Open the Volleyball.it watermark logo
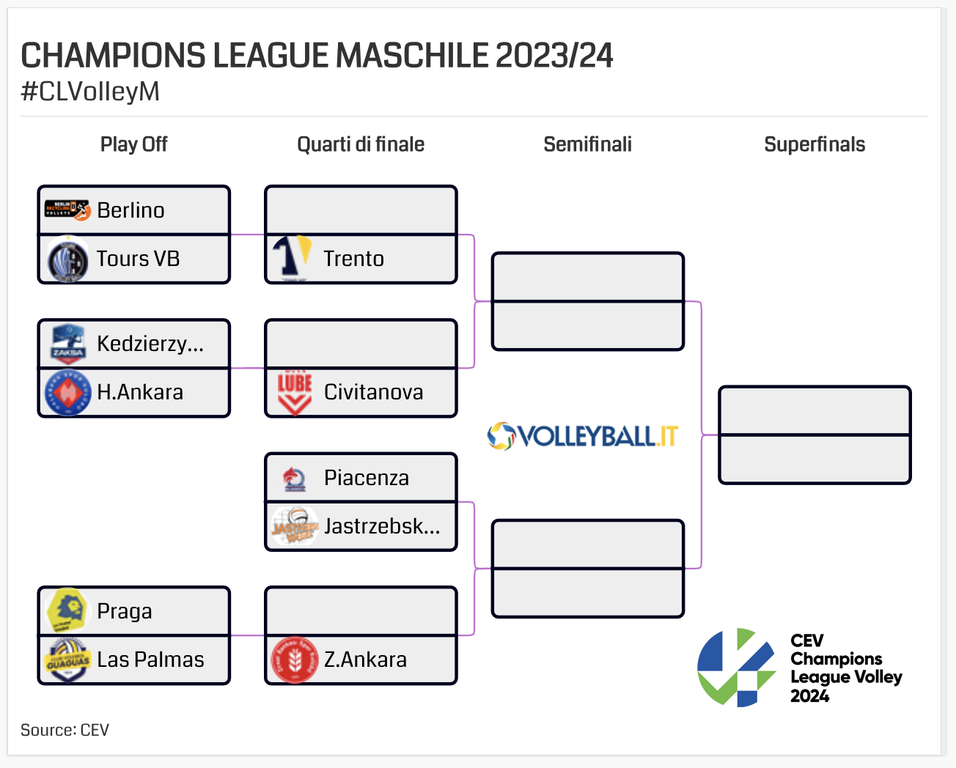Screen dimensions: 956x768 click(x=583, y=435)
